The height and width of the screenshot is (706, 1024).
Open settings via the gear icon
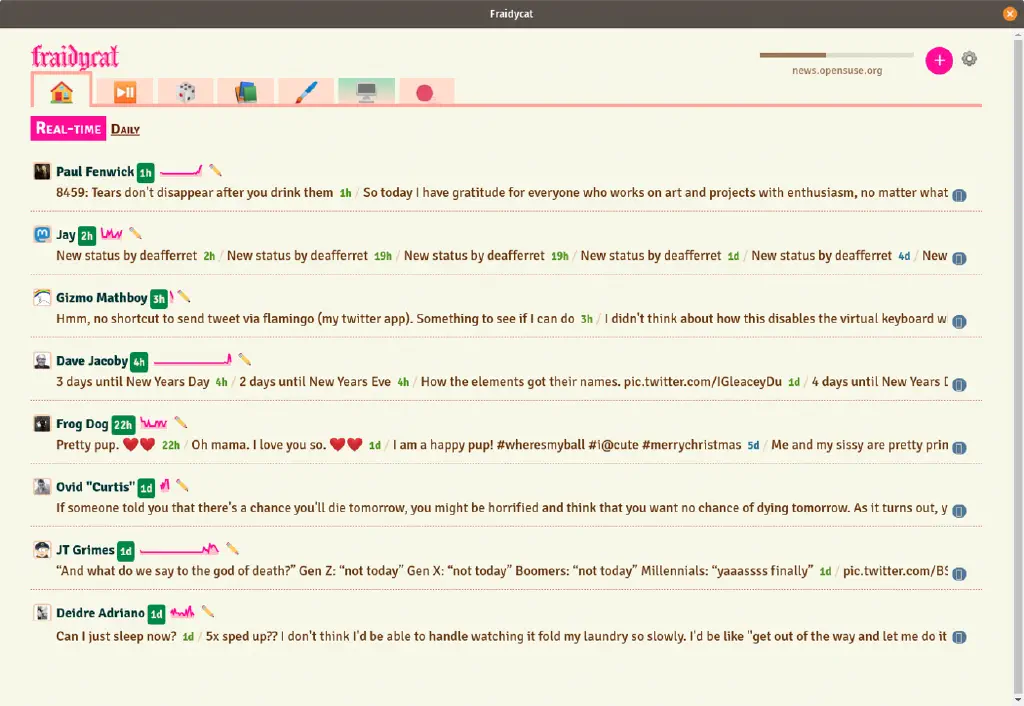pos(969,59)
